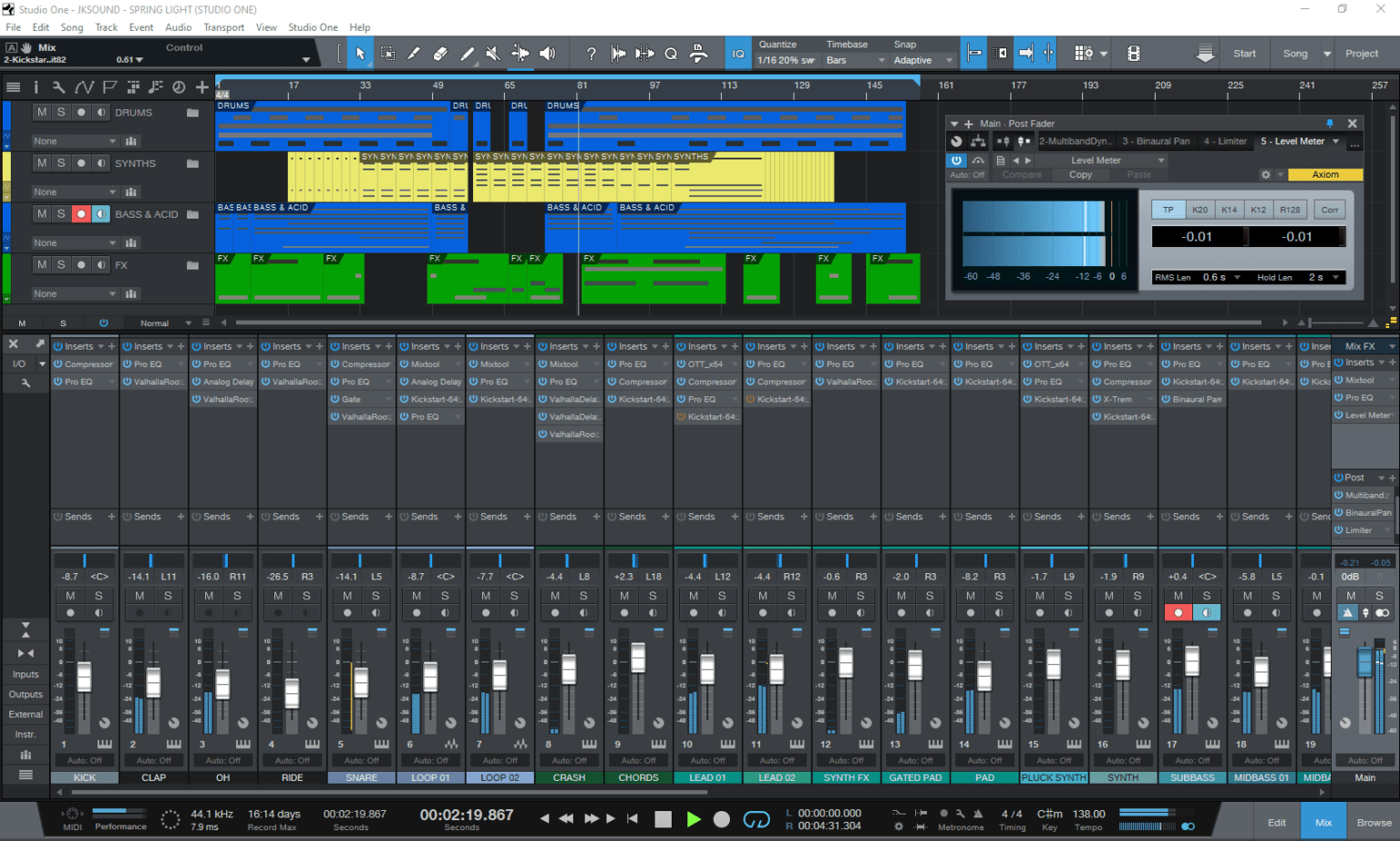The image size is (1400, 841).
Task: Open DRUMS track None dropdown
Action: click(x=75, y=141)
